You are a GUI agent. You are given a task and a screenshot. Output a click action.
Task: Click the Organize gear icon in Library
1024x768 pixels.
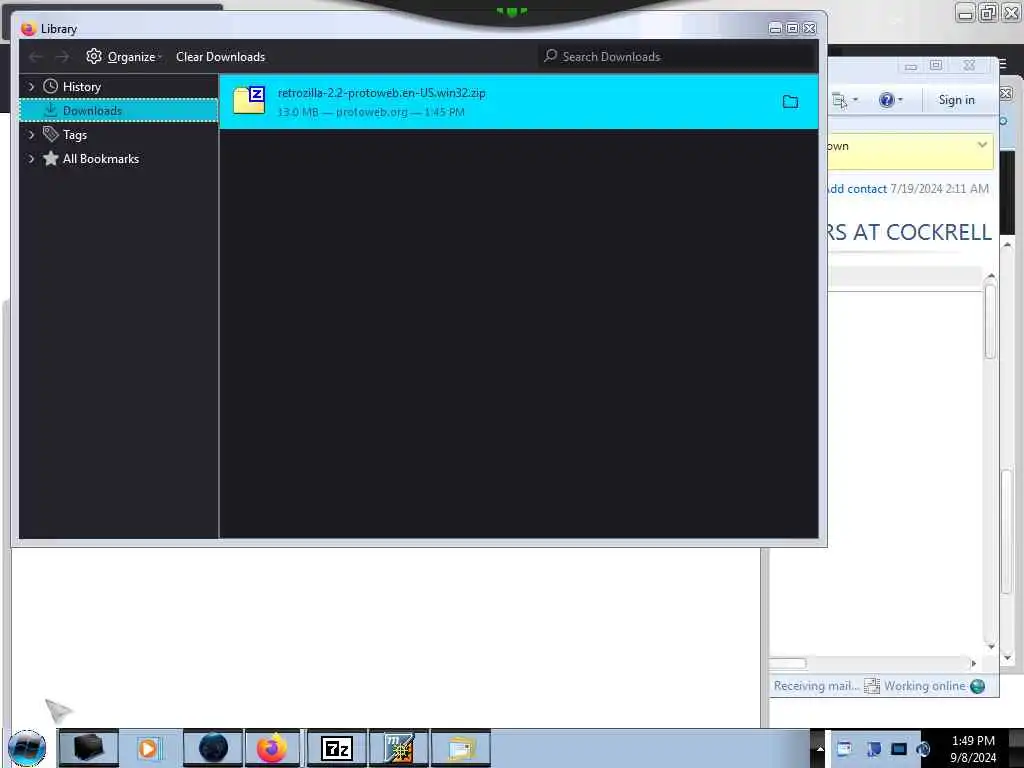pyautogui.click(x=93, y=56)
